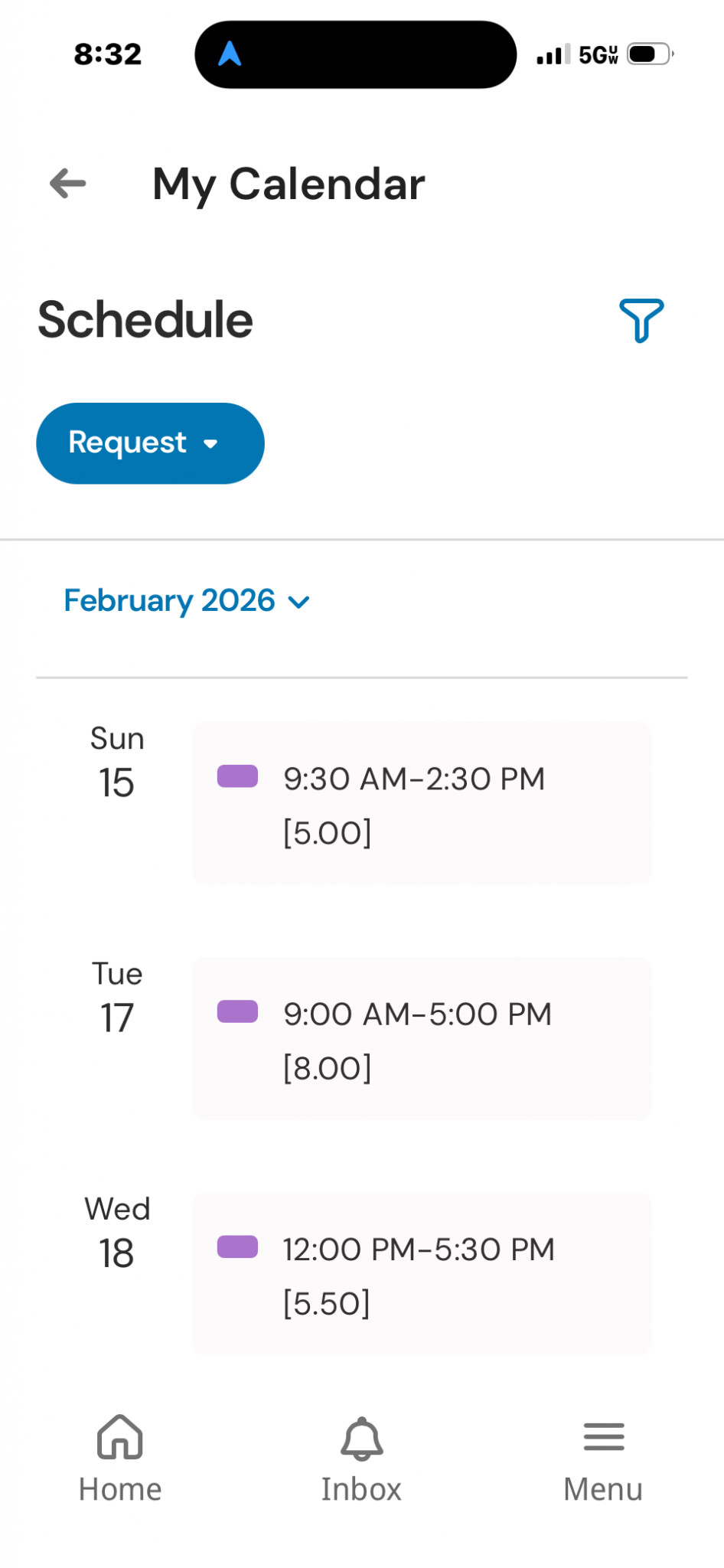The height and width of the screenshot is (1568, 724).
Task: Click the chevron next to February 2026
Action: [298, 603]
